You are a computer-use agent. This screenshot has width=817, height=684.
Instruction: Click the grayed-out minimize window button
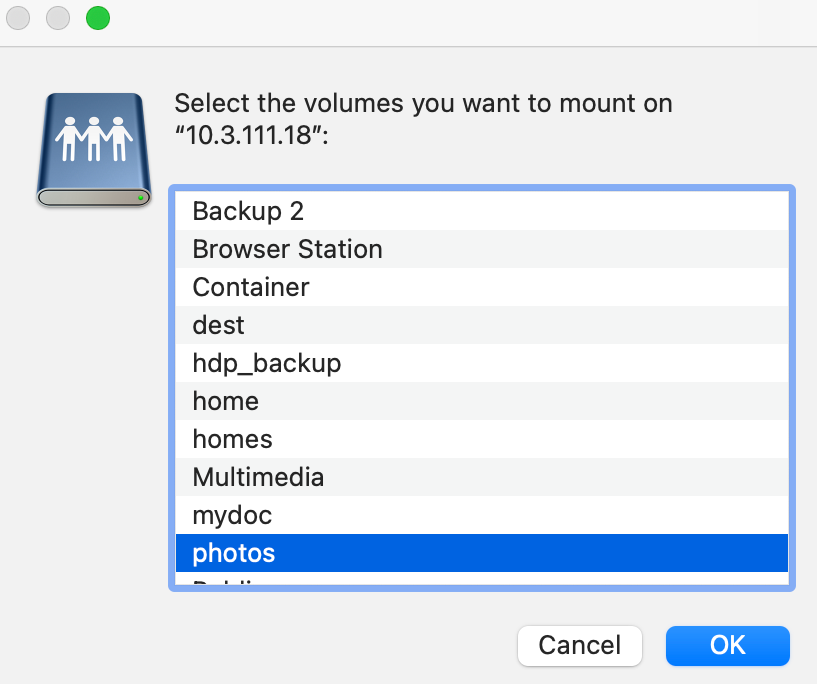click(x=58, y=18)
